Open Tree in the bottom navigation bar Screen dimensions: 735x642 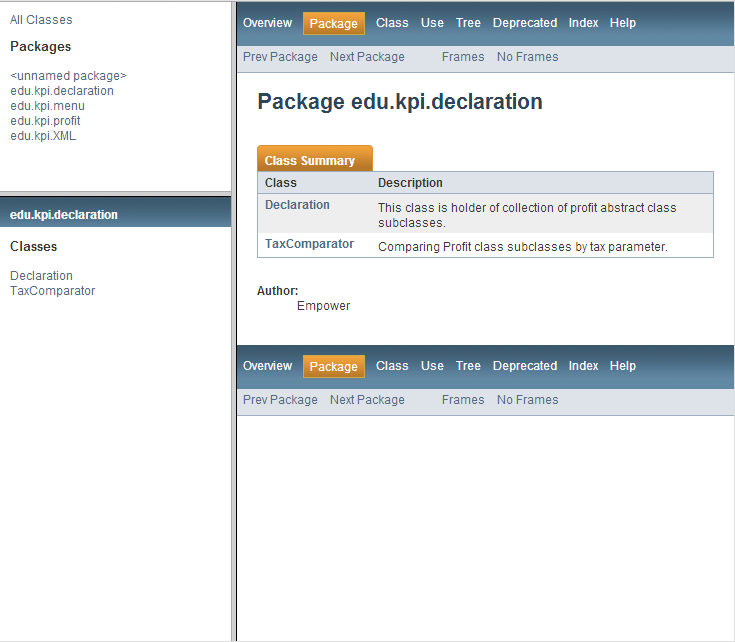[468, 366]
